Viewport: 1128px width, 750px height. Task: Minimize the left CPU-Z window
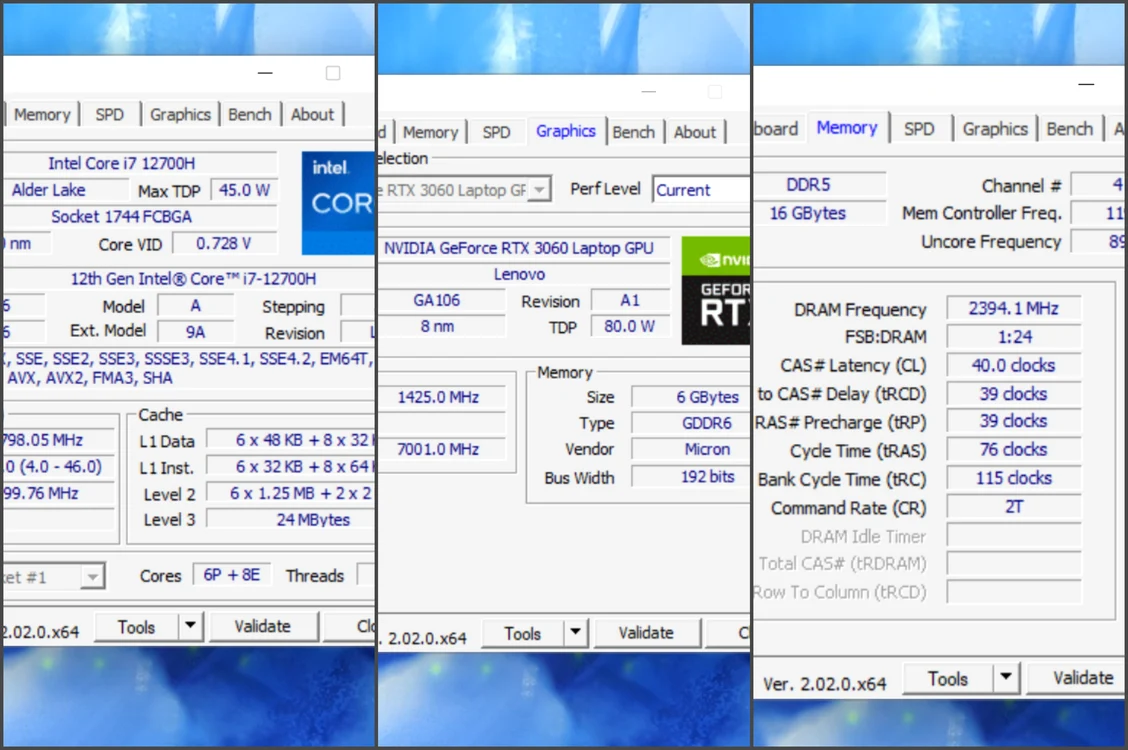pyautogui.click(x=265, y=73)
